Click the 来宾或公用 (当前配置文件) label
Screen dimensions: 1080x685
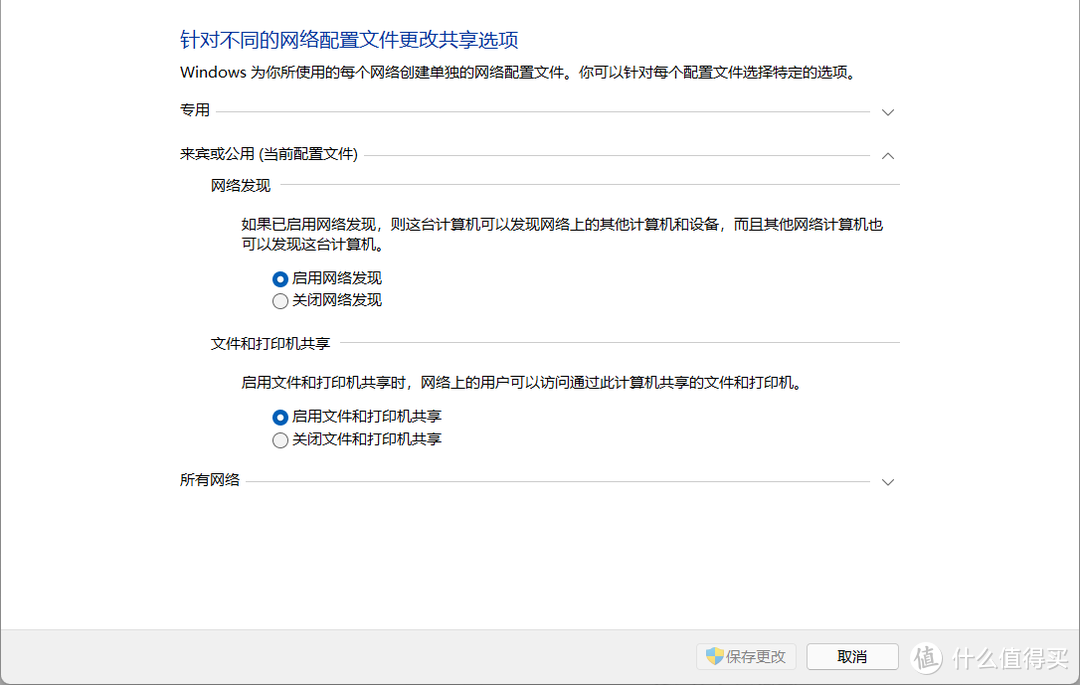pos(269,154)
